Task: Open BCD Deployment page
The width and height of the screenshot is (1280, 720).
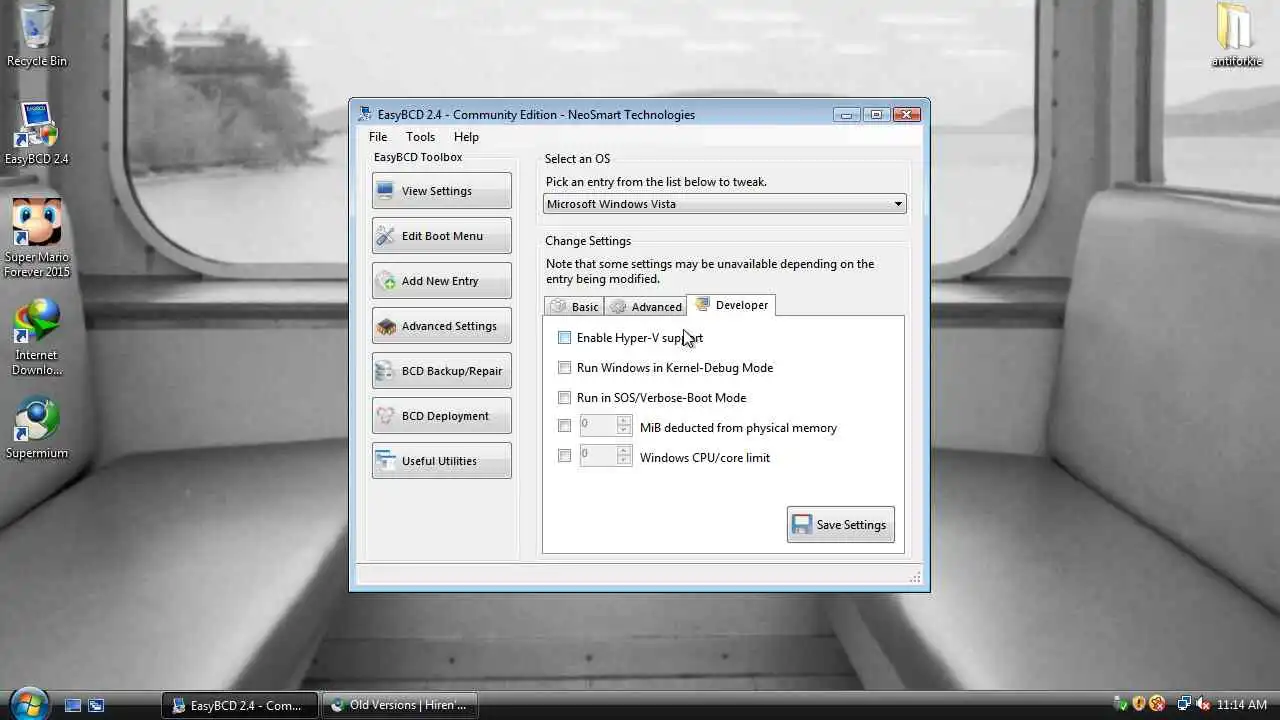Action: click(441, 416)
